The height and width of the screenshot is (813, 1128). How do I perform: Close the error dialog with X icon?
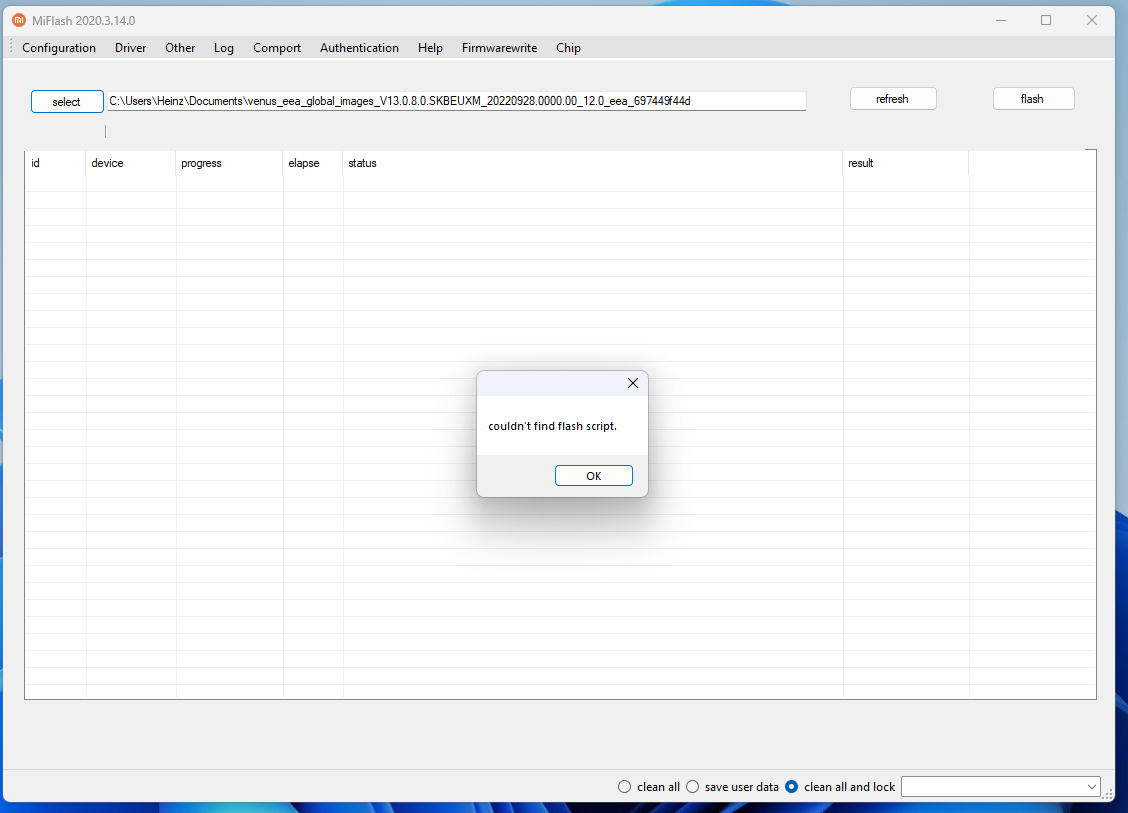[x=632, y=383]
